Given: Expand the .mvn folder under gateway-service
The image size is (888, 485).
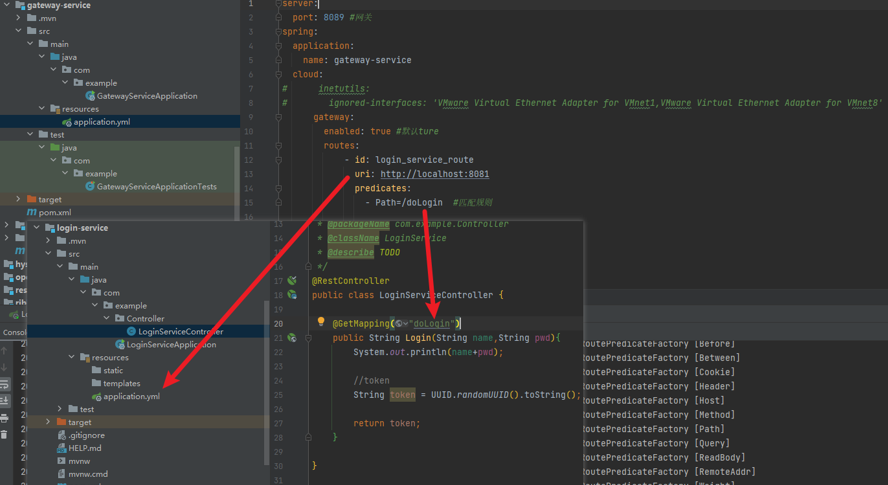Looking at the screenshot, I should (x=19, y=18).
